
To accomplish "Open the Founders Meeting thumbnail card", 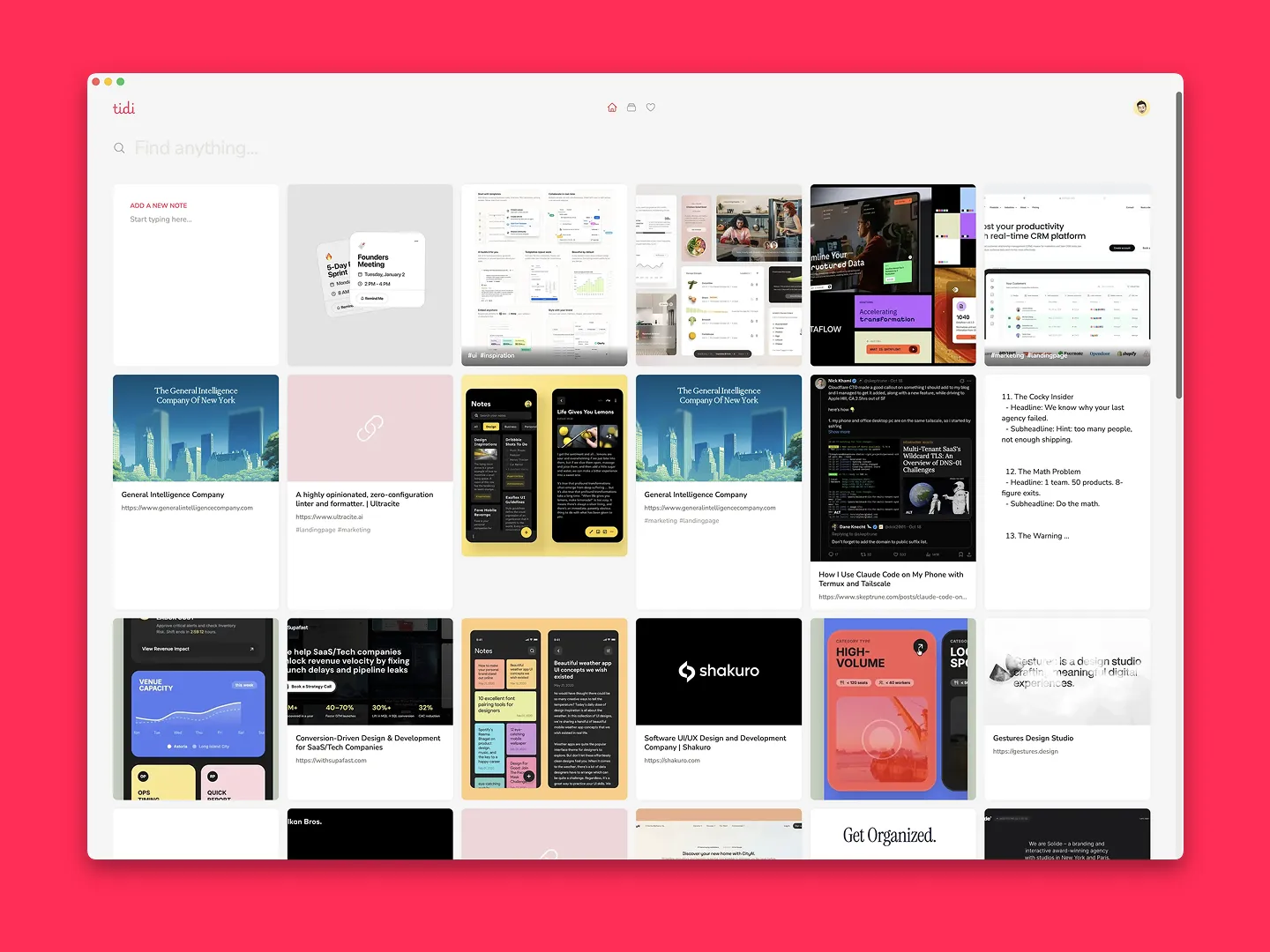I will click(370, 275).
